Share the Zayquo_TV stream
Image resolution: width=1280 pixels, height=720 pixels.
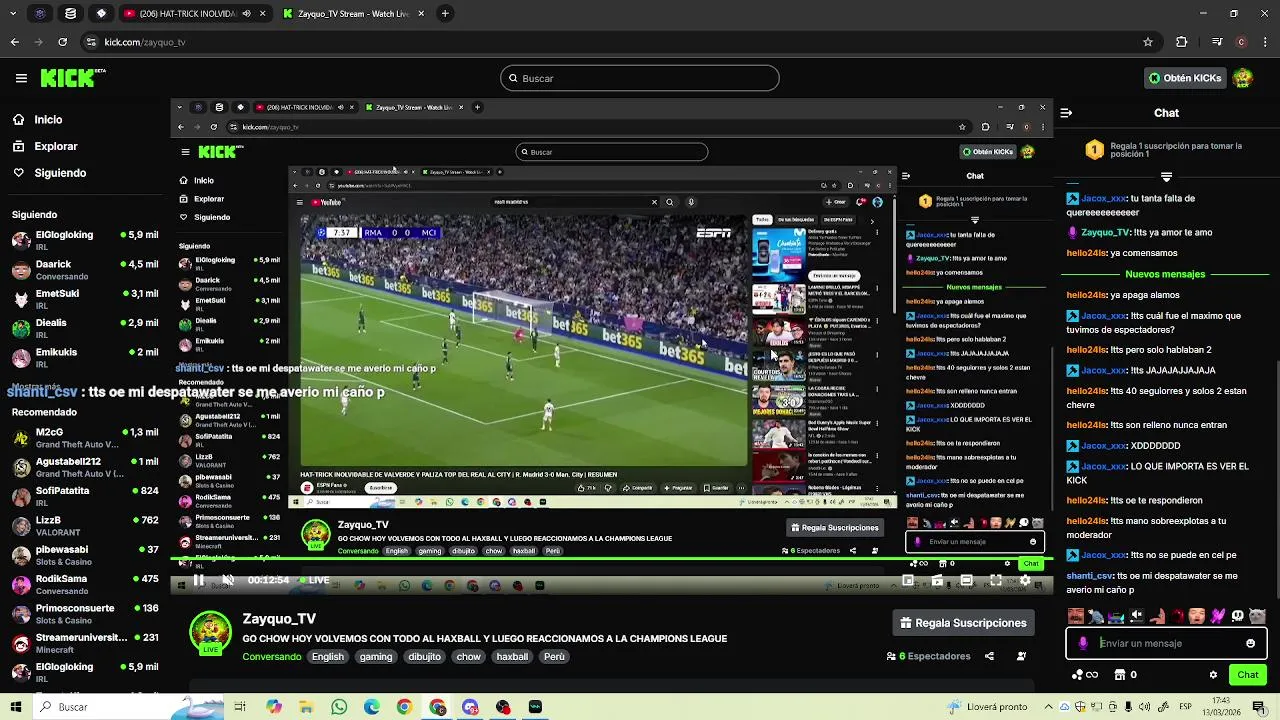(x=989, y=656)
